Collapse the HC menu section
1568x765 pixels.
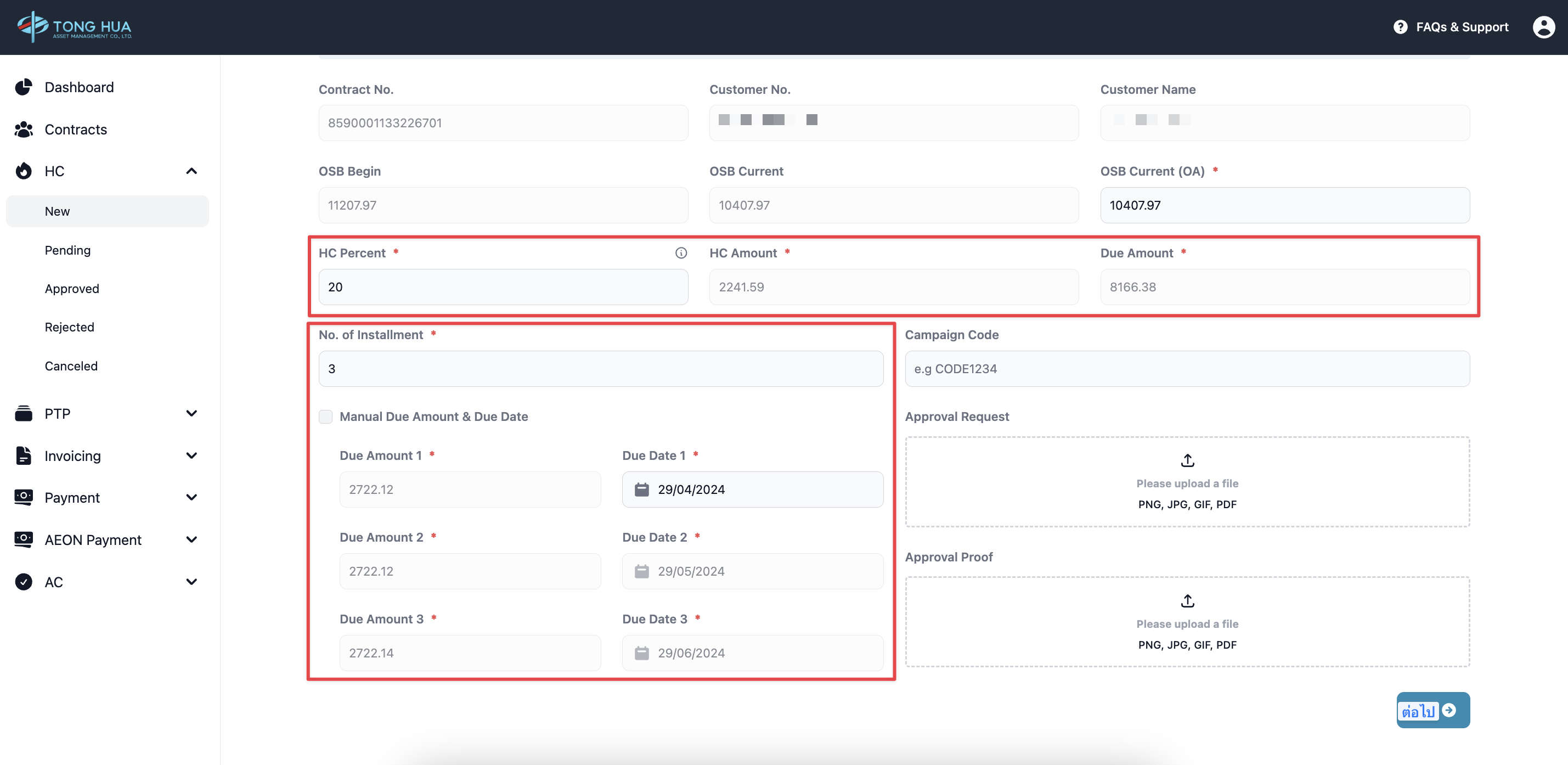(x=191, y=171)
